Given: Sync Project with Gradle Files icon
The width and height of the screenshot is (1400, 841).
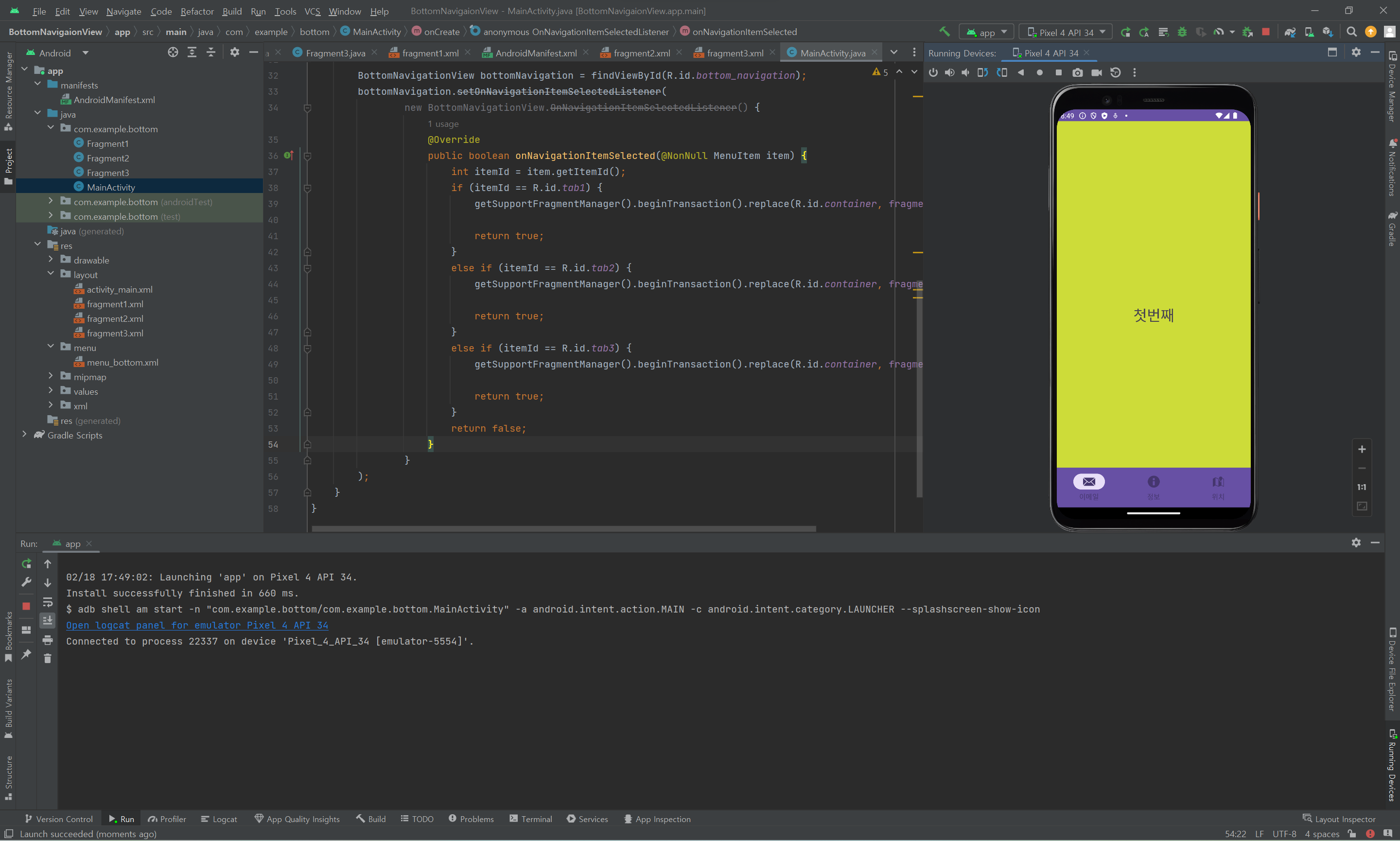Looking at the screenshot, I should tap(1290, 32).
